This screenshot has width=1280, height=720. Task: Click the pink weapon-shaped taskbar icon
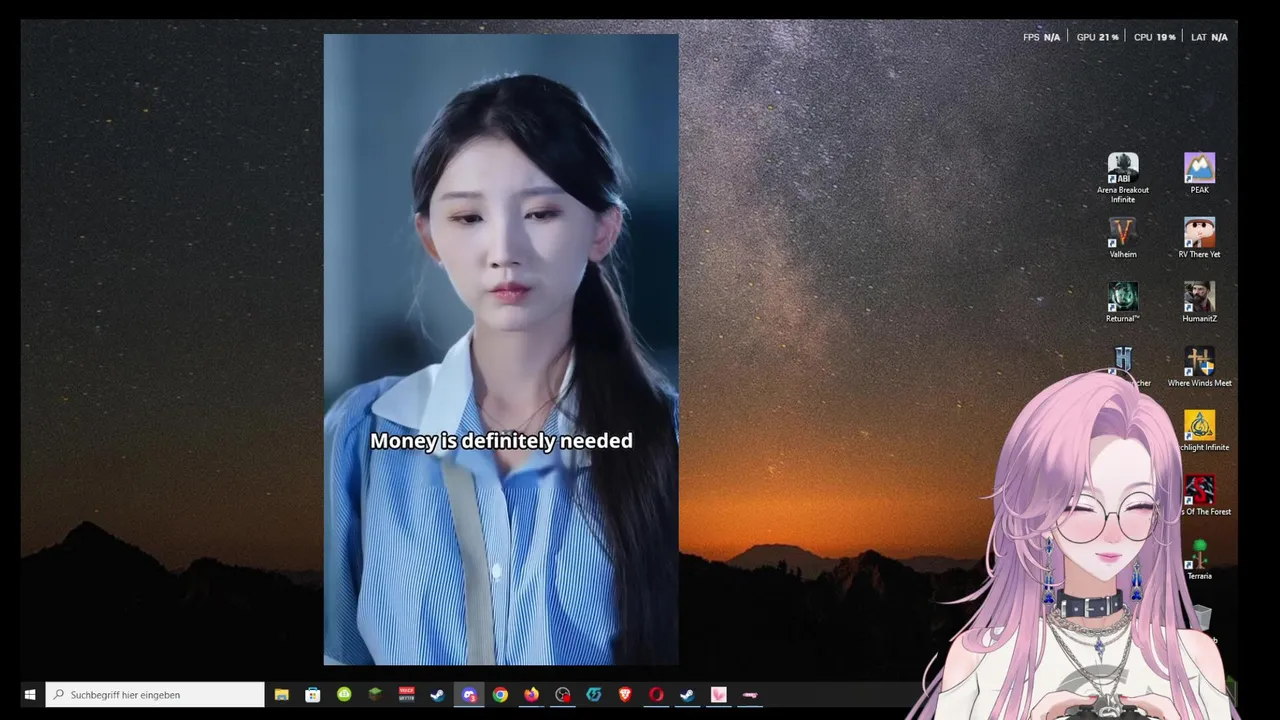point(750,694)
